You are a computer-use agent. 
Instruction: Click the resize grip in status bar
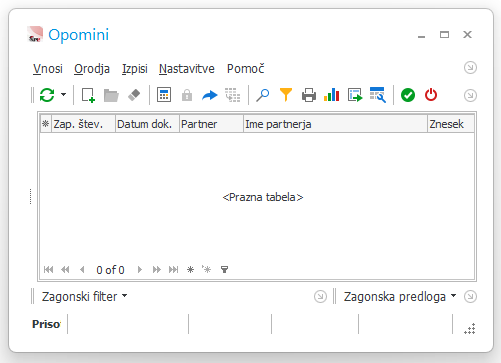point(470,329)
